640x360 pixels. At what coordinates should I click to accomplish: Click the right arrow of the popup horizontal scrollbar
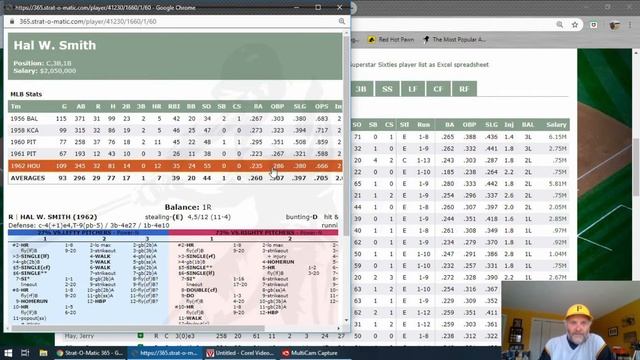[x=338, y=328]
